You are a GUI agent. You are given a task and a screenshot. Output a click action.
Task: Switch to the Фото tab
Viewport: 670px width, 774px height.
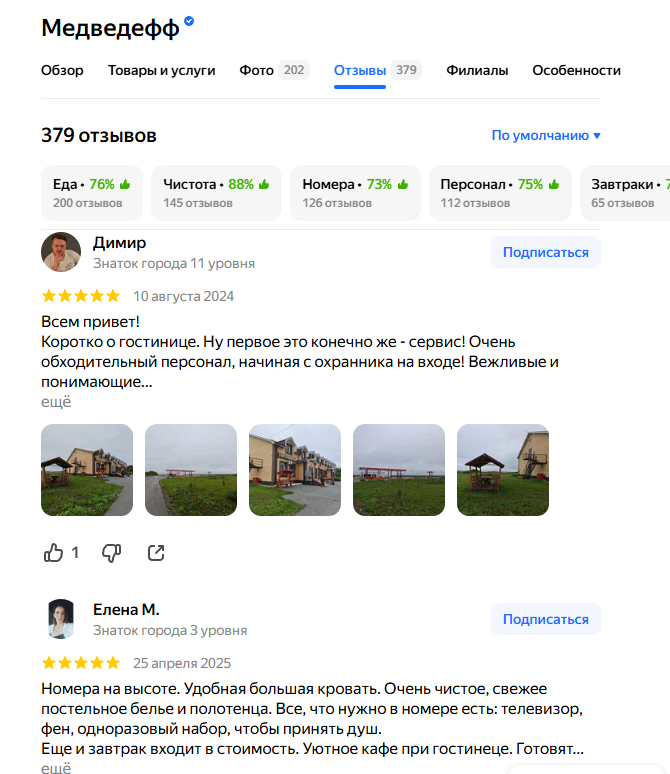coord(275,70)
